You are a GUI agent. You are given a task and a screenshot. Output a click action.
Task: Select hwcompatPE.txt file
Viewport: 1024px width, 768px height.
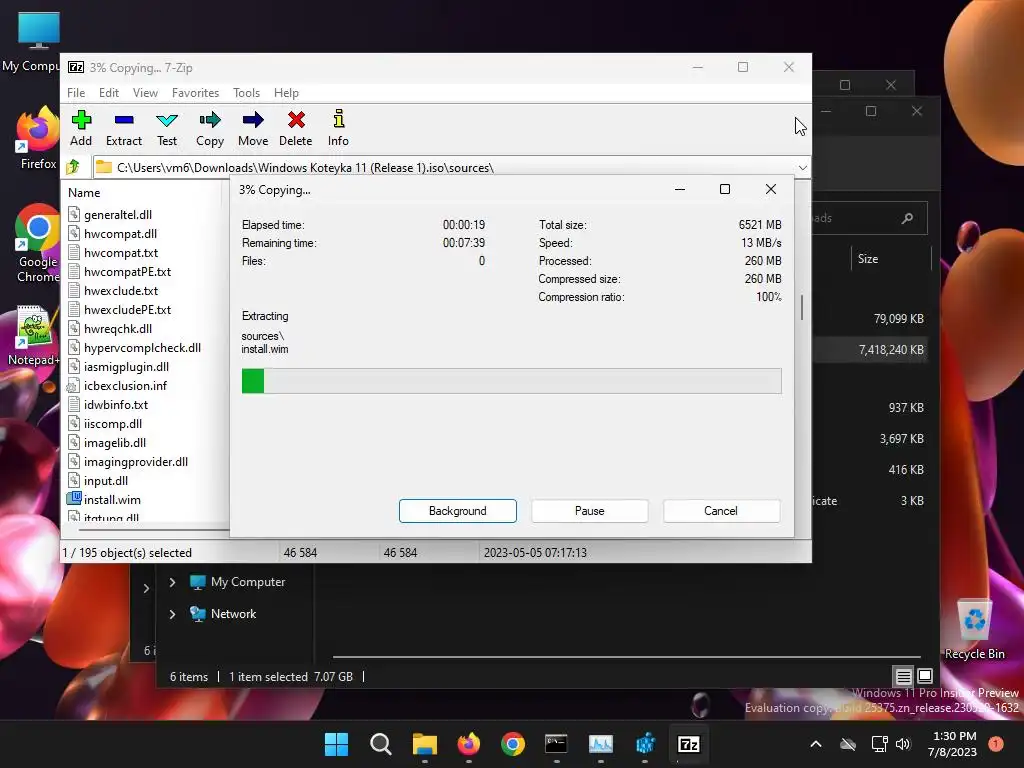pyautogui.click(x=127, y=272)
